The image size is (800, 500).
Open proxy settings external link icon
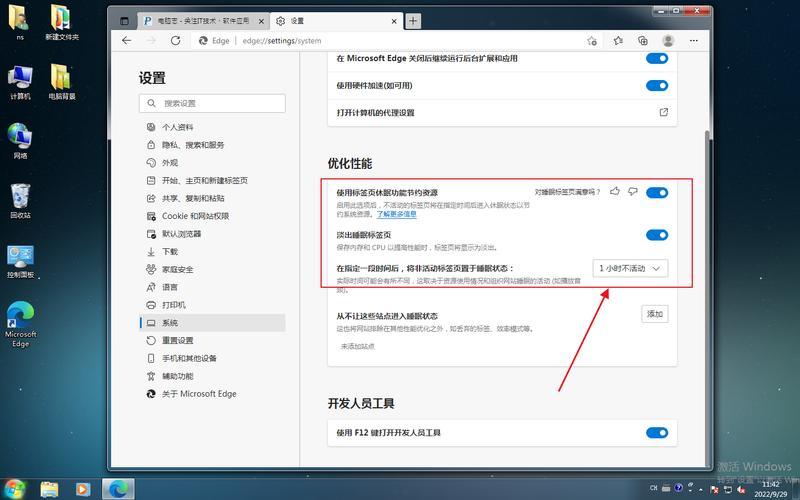[x=663, y=113]
